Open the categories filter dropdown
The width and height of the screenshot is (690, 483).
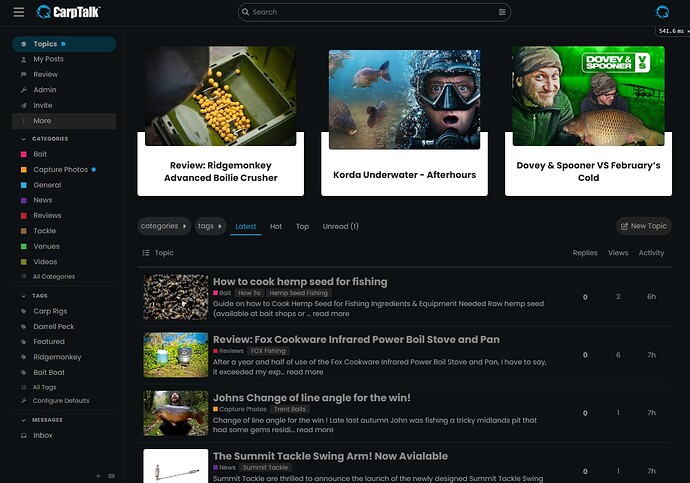coord(164,226)
